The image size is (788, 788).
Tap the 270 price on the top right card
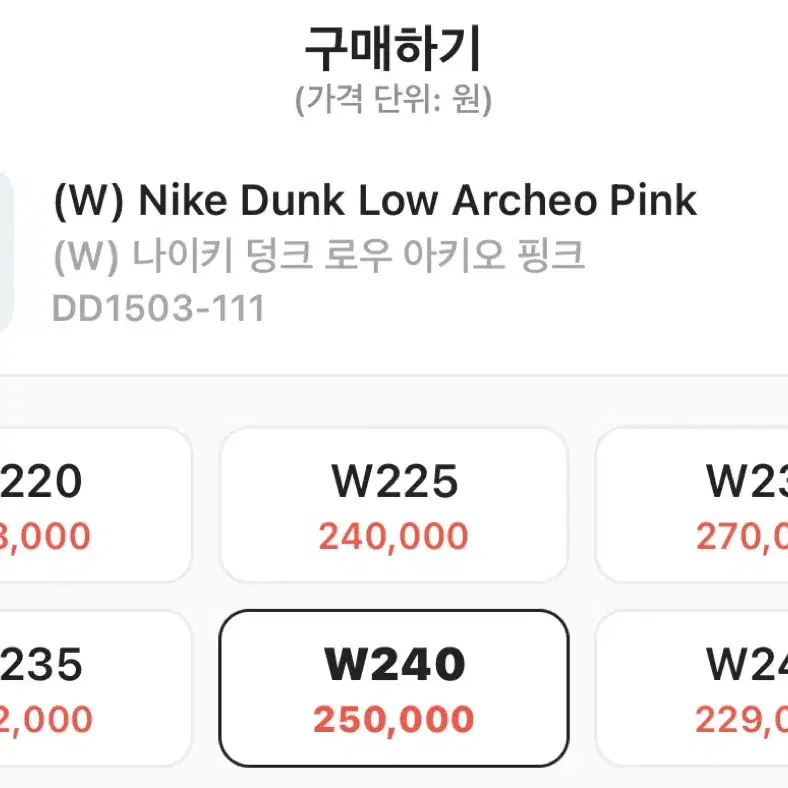click(x=742, y=536)
